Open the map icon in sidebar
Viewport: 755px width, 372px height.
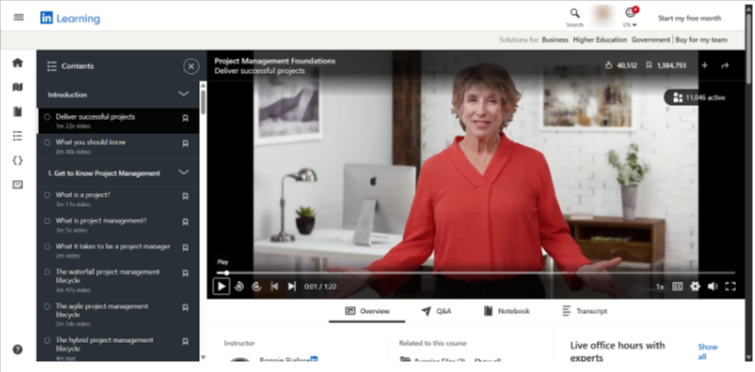pos(18,87)
